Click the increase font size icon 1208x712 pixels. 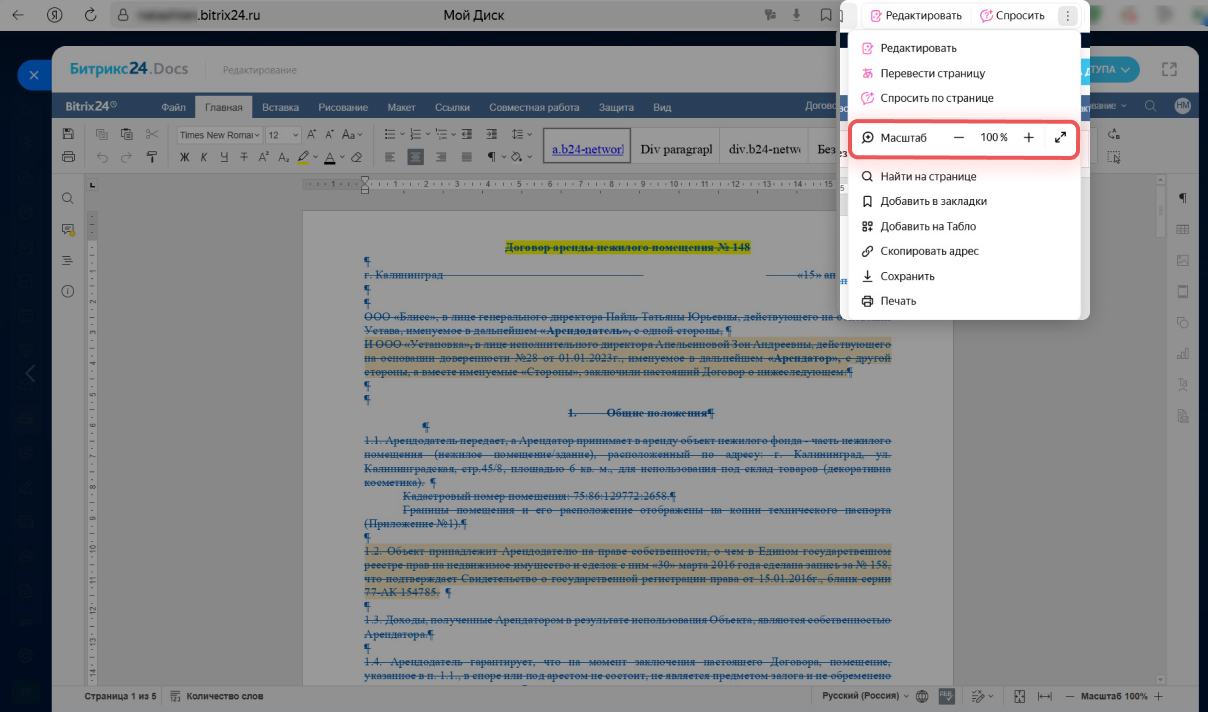tap(313, 134)
